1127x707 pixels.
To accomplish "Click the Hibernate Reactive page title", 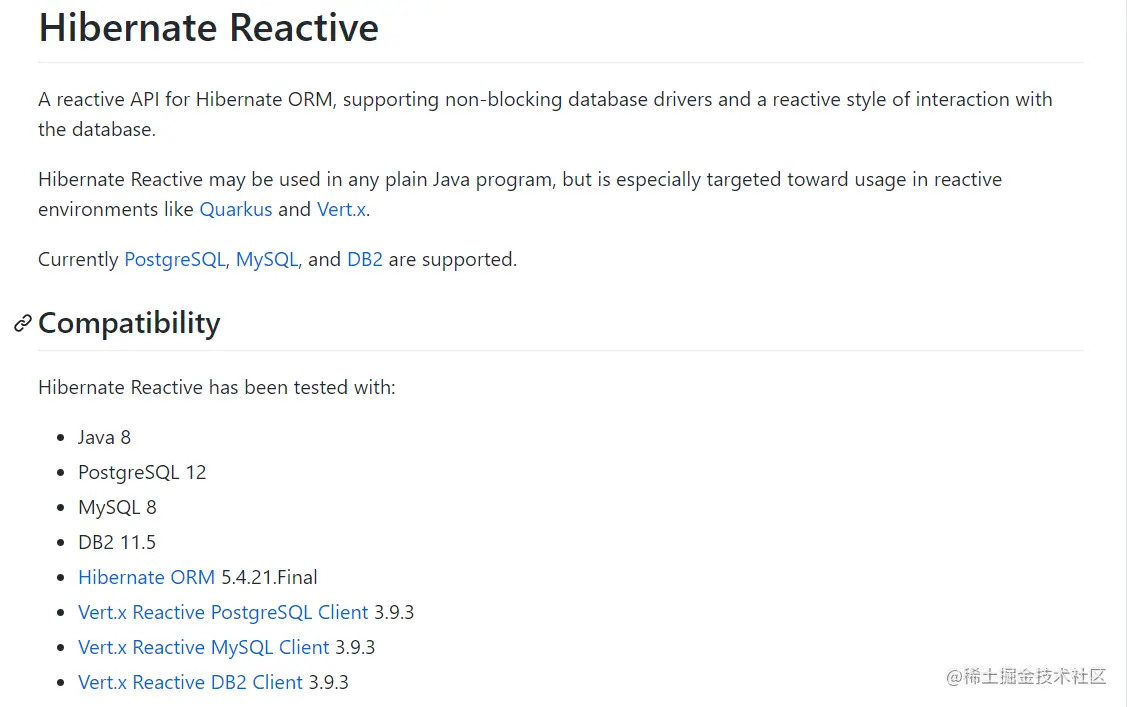I will [x=208, y=27].
